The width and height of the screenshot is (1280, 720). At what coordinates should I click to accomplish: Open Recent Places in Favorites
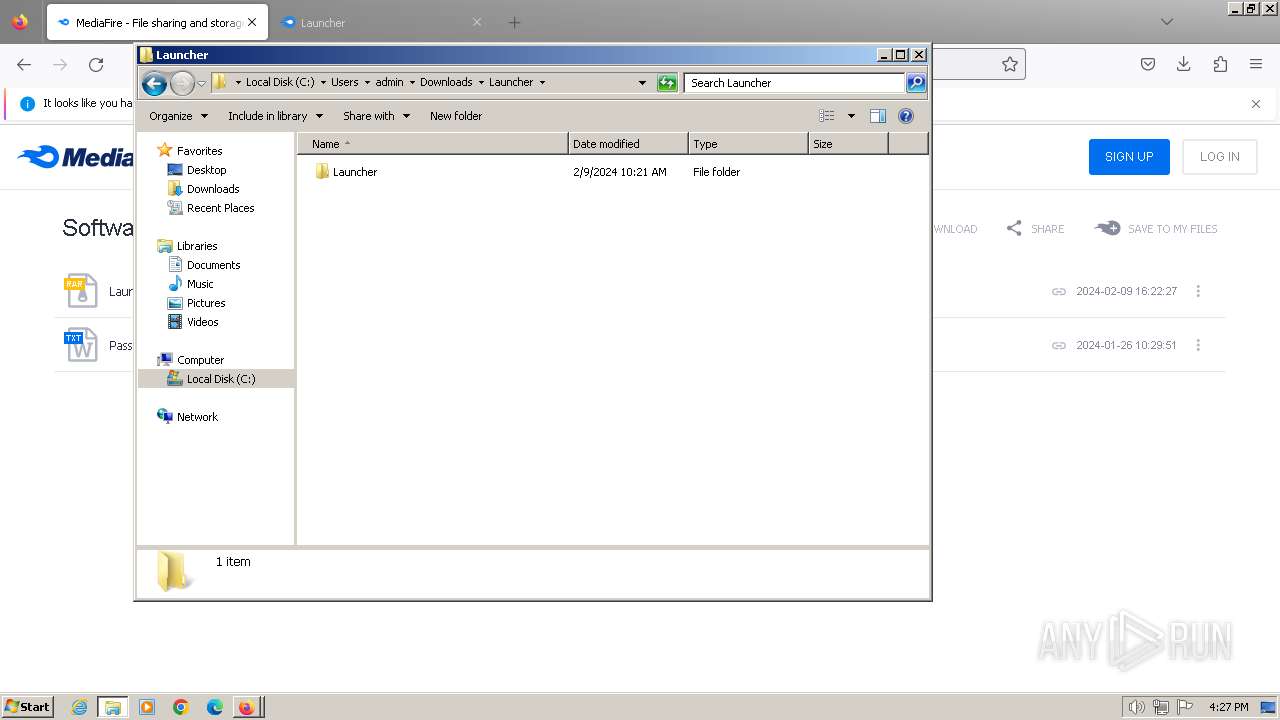click(x=220, y=208)
